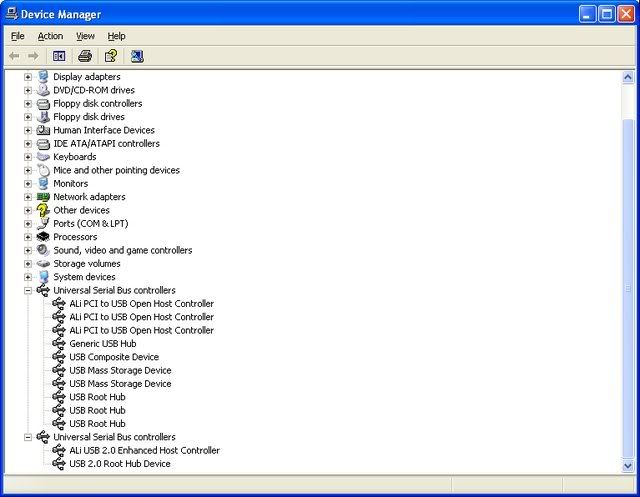Viewport: 640px width, 497px height.
Task: Select USB 2.0 Root Hub Device
Action: point(119,464)
